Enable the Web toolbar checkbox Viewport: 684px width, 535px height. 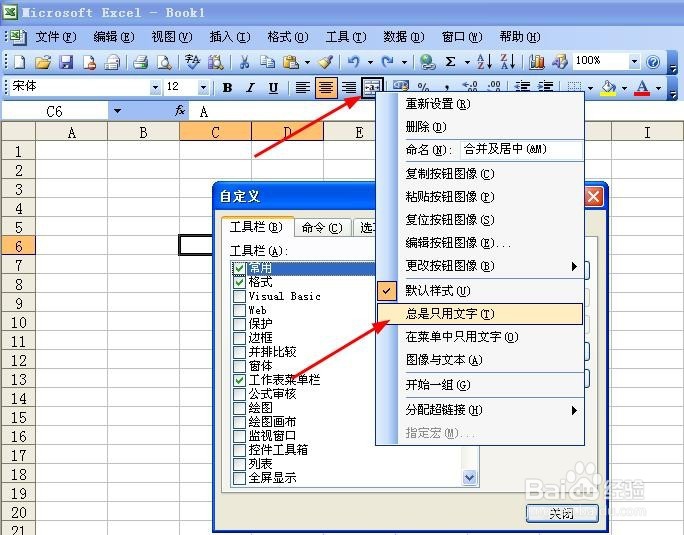[x=239, y=310]
